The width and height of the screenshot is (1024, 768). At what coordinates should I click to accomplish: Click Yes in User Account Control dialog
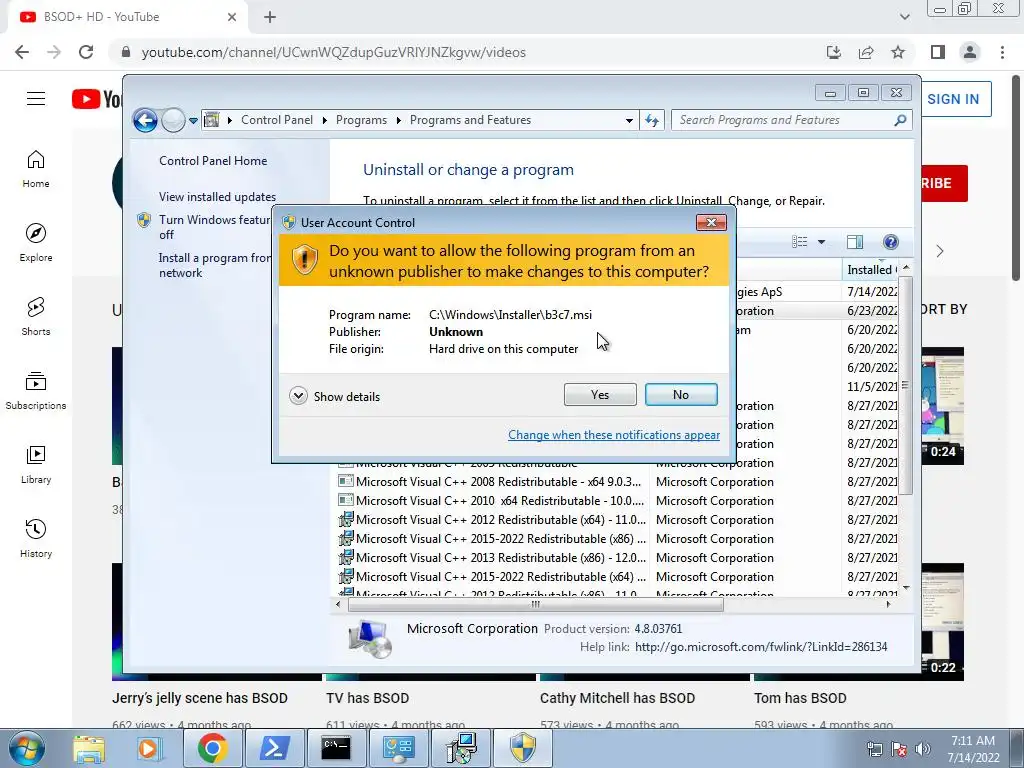click(600, 394)
